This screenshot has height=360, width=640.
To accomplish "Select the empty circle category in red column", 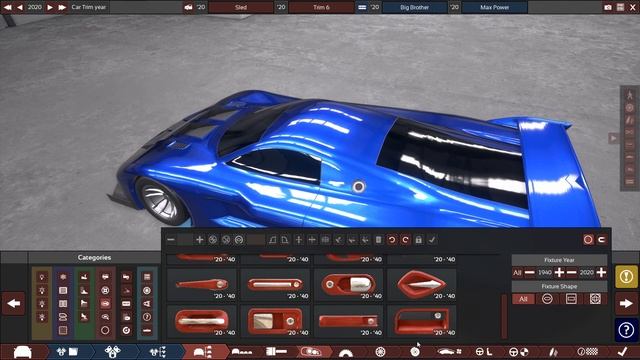I will click(105, 330).
